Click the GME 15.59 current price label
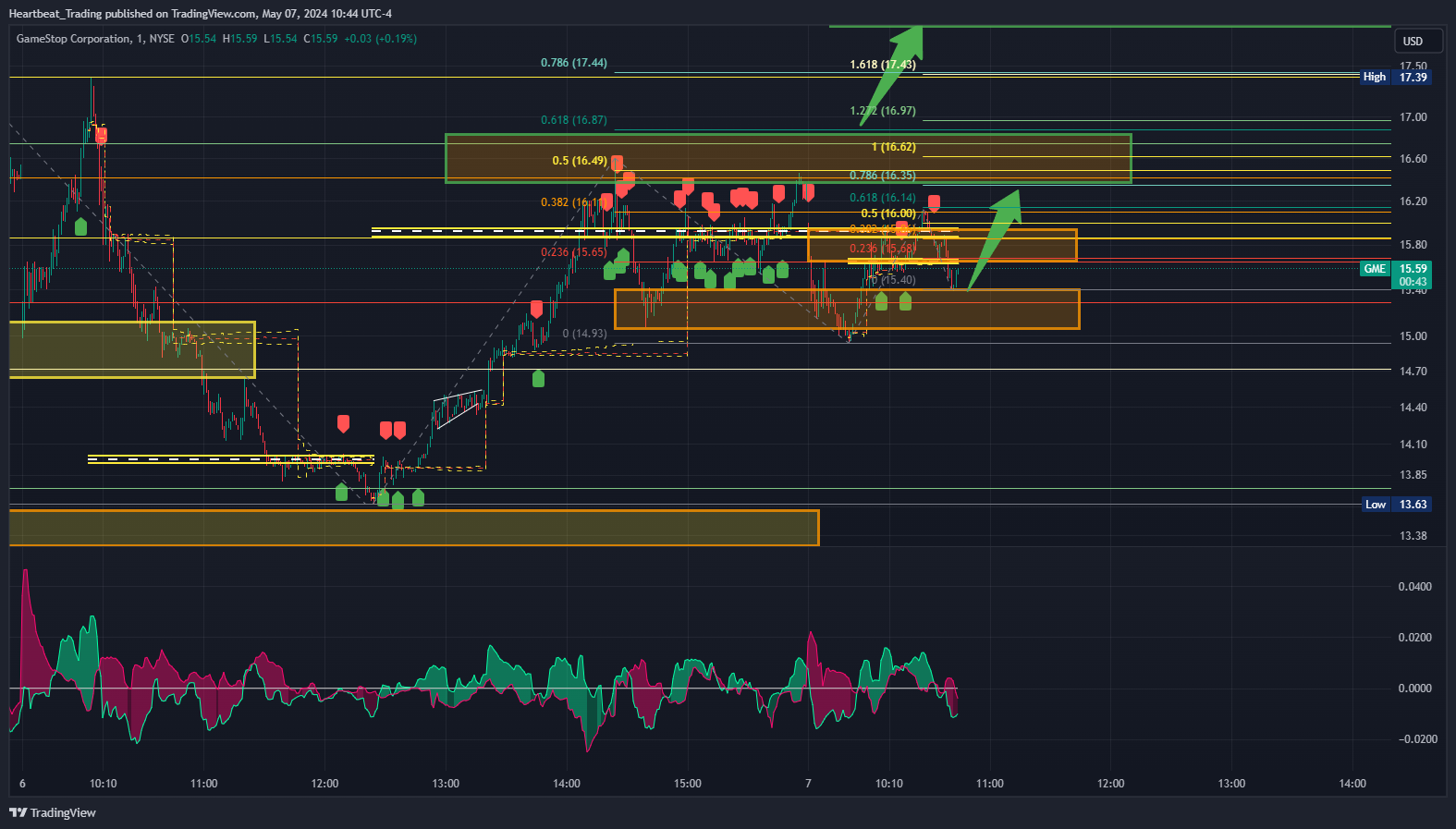1456x829 pixels. [x=1395, y=269]
